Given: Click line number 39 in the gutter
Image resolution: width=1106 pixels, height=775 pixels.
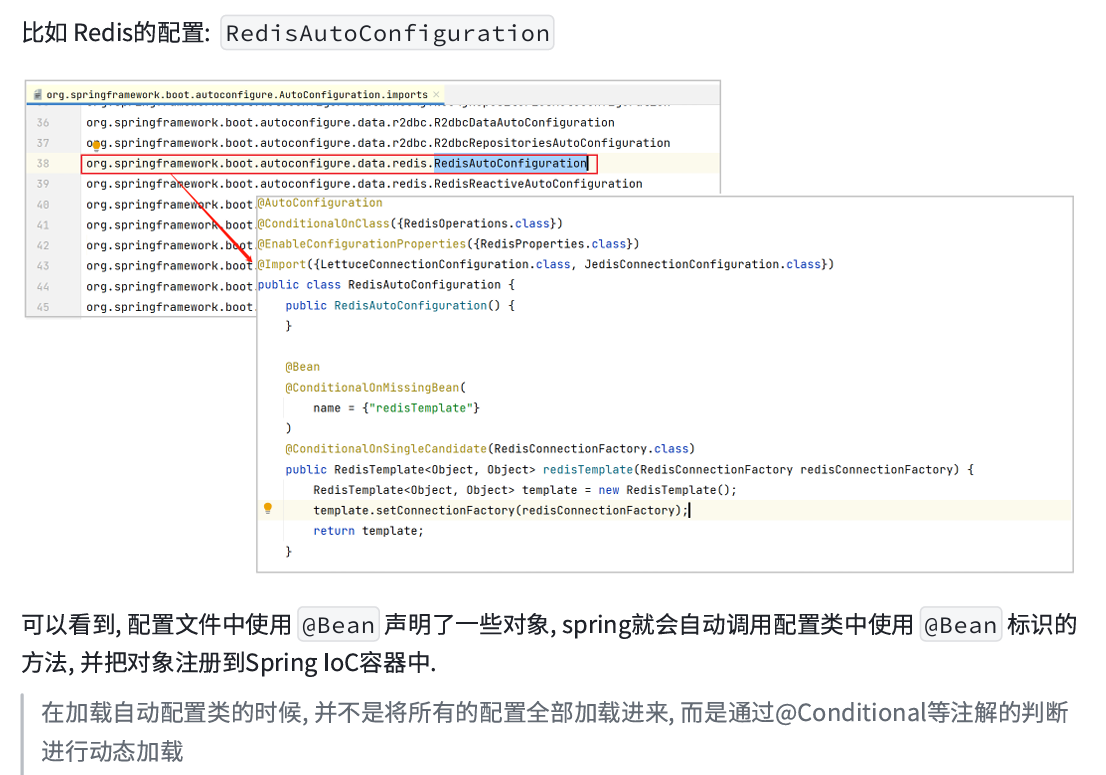Looking at the screenshot, I should pyautogui.click(x=43, y=184).
